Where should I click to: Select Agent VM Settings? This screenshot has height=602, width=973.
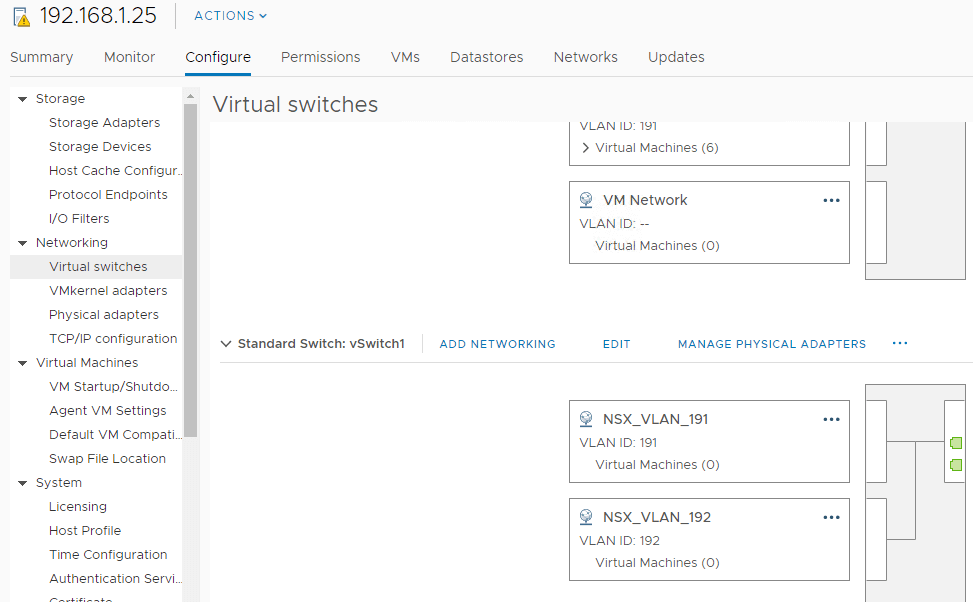(107, 411)
